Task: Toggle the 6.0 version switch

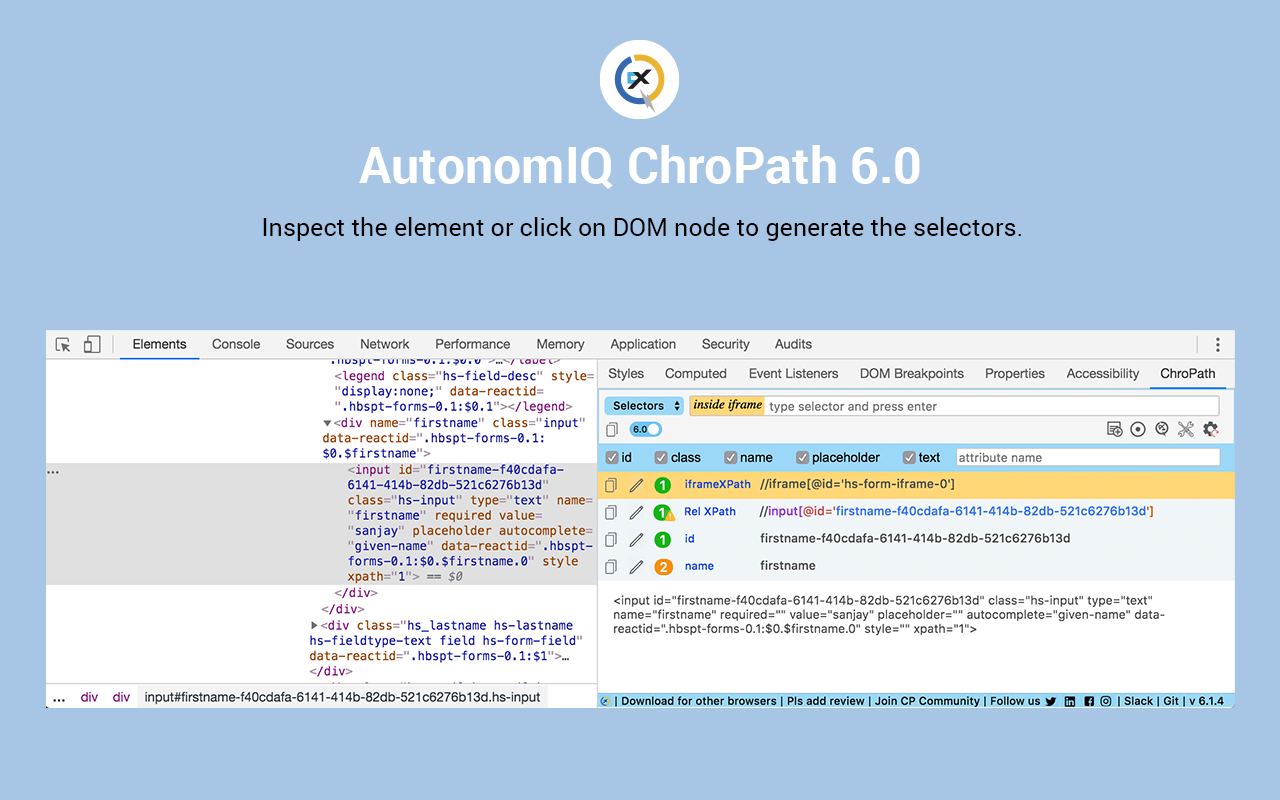Action: (x=645, y=429)
